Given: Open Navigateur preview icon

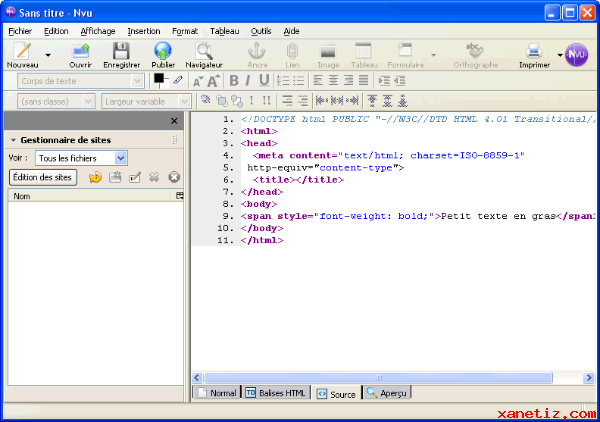Looking at the screenshot, I should 204,51.
